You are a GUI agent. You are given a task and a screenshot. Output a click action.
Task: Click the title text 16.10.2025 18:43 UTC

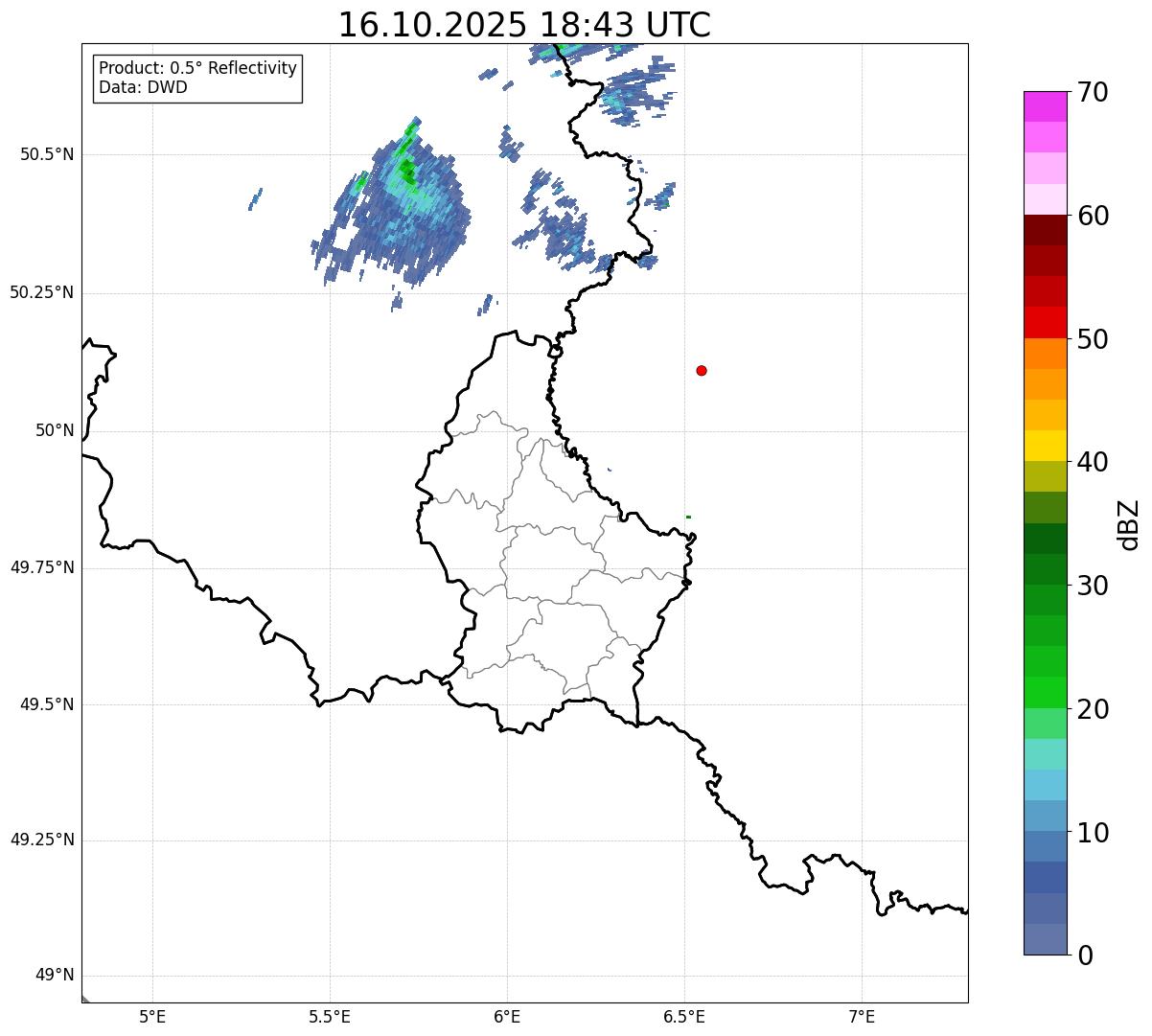pos(524,24)
